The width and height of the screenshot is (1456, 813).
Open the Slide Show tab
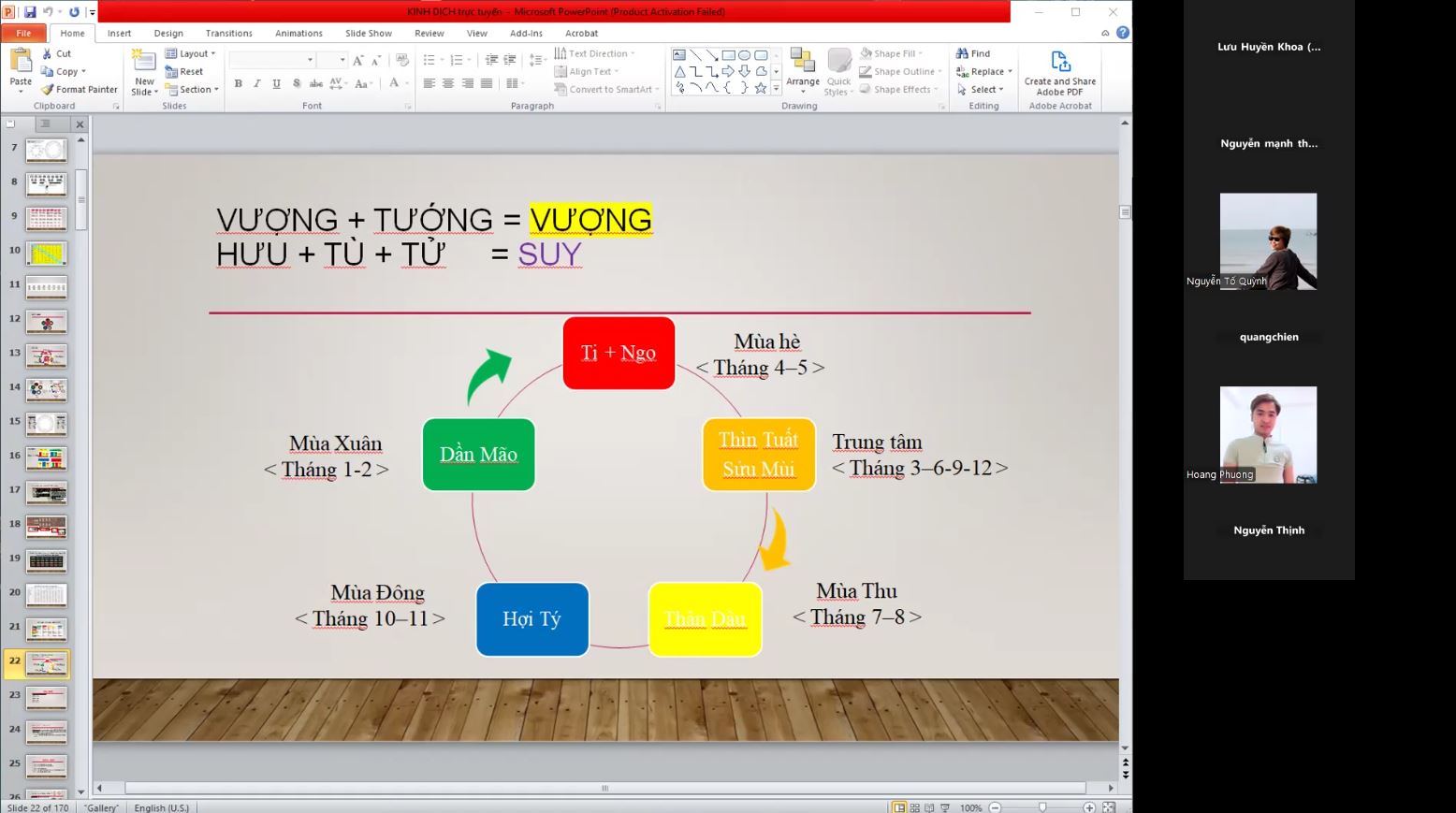(x=369, y=33)
